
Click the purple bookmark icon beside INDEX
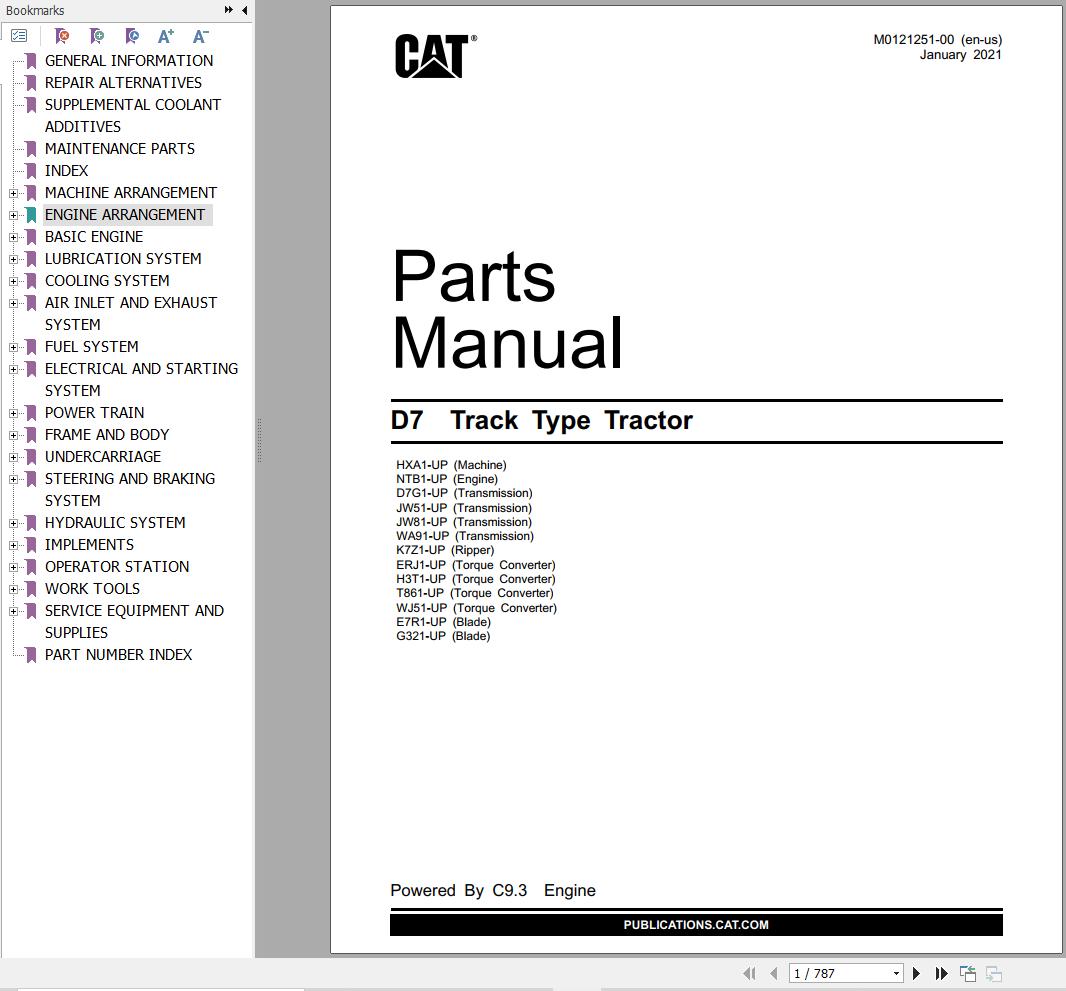(x=31, y=171)
